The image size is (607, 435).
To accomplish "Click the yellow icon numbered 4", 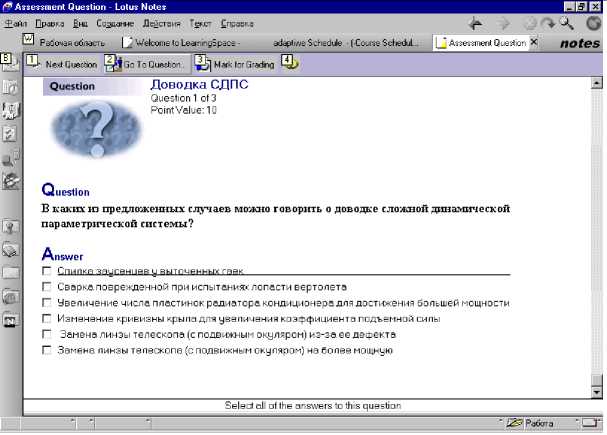I will coord(290,63).
